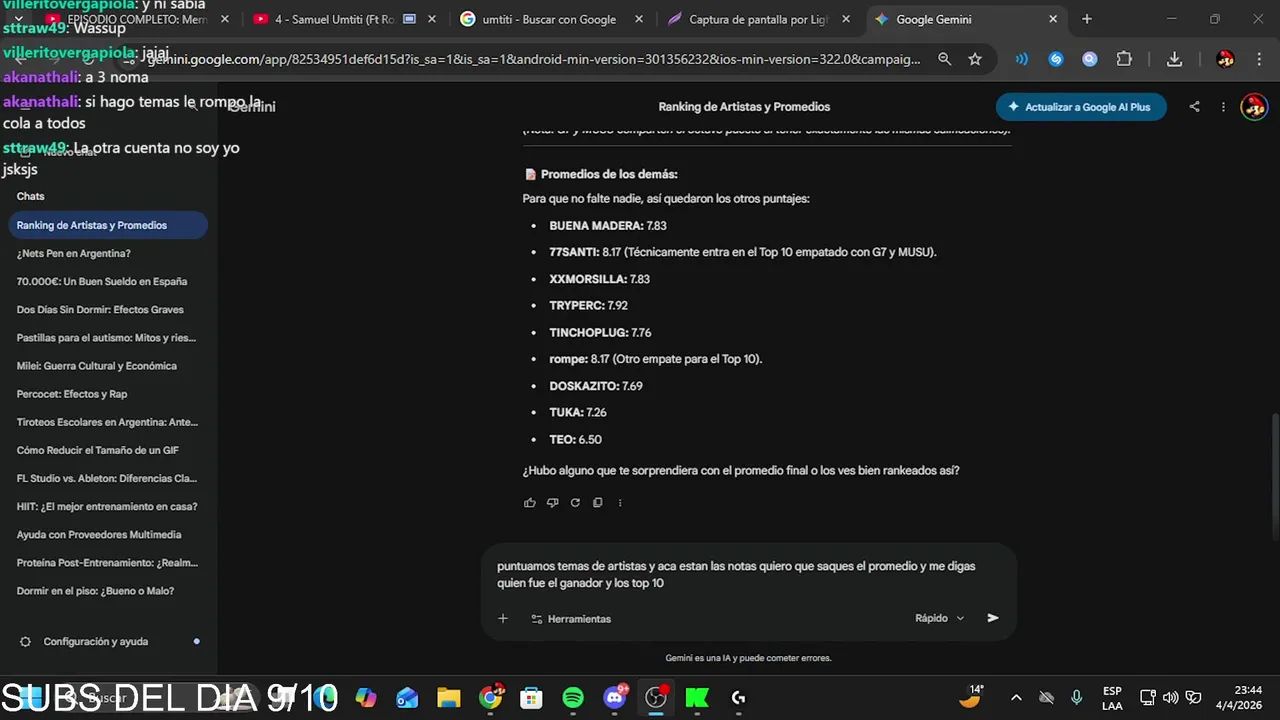Screen dimensions: 1280x720
Task: Copy the Gemini response text
Action: pyautogui.click(x=598, y=503)
